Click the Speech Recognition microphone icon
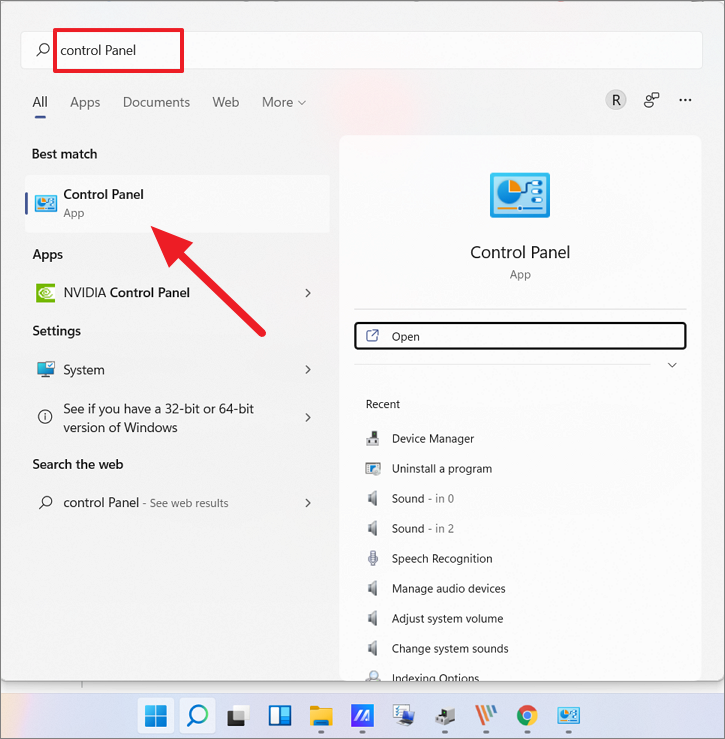 pyautogui.click(x=373, y=558)
